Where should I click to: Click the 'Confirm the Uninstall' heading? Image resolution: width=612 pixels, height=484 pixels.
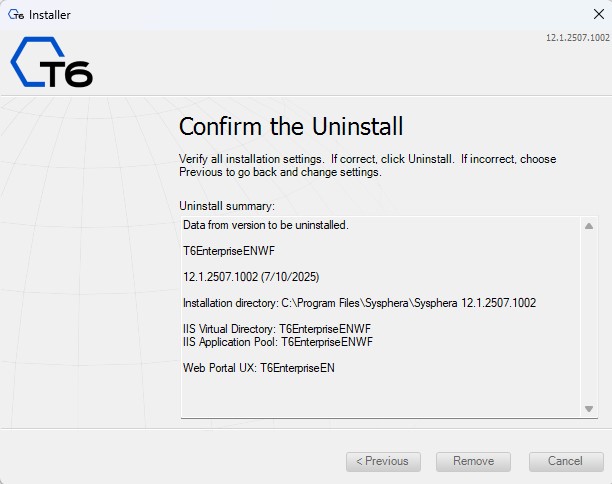[291, 126]
